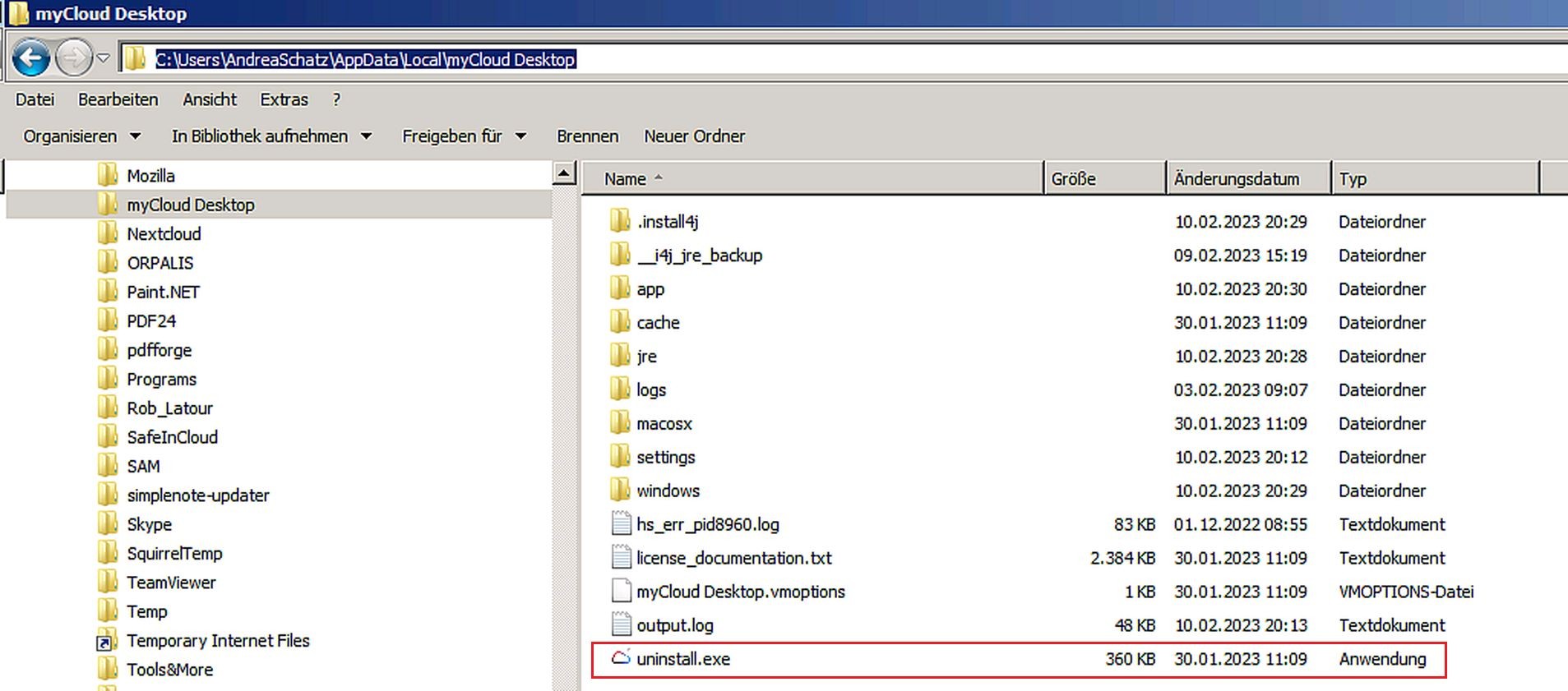The height and width of the screenshot is (691, 1568).
Task: Click the simplenote-updater folder icon
Action: [x=107, y=495]
